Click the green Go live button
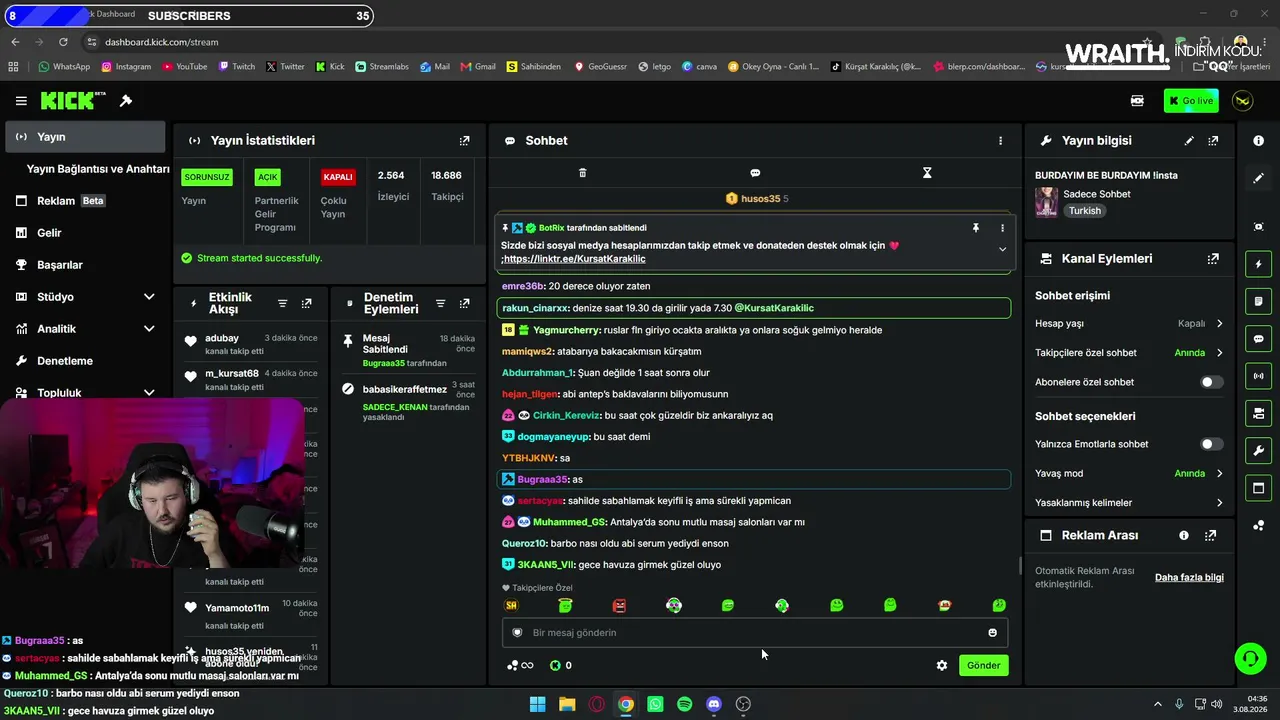 (1191, 101)
